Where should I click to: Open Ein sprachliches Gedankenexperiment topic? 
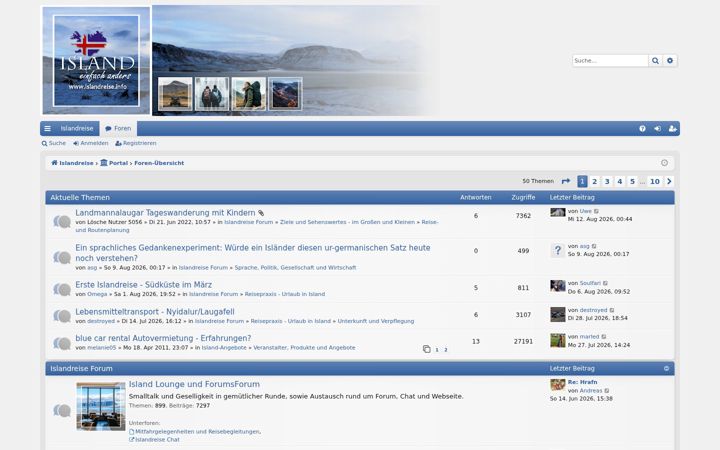pyautogui.click(x=253, y=253)
